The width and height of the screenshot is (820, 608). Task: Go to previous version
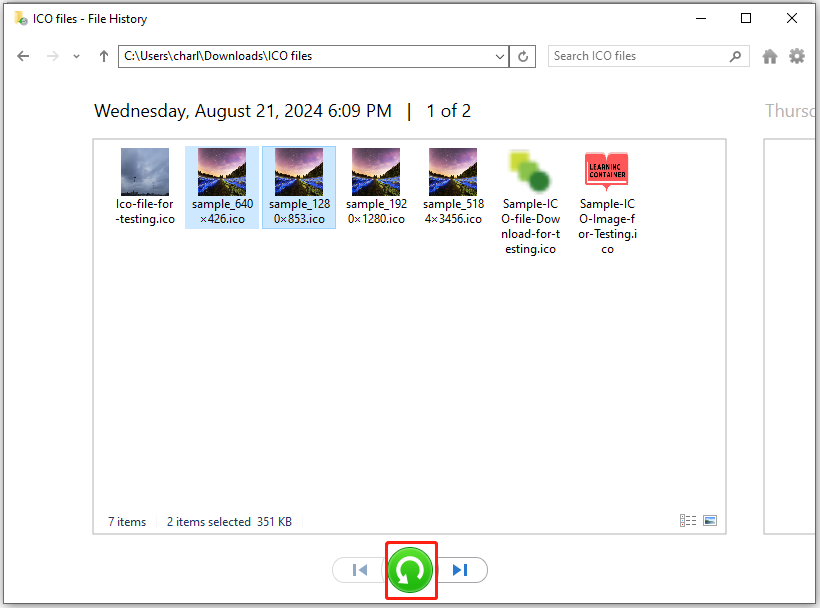360,570
